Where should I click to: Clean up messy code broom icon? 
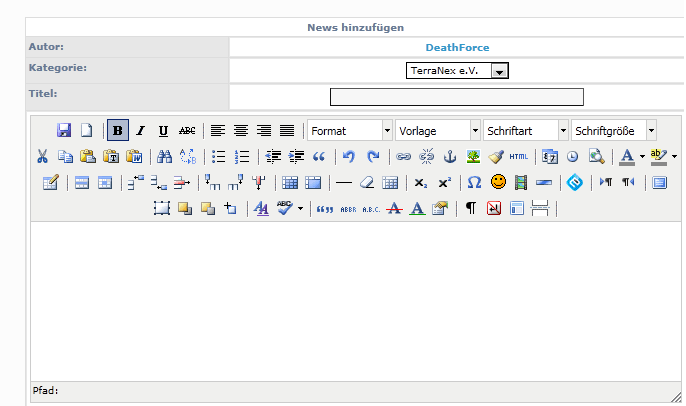496,156
